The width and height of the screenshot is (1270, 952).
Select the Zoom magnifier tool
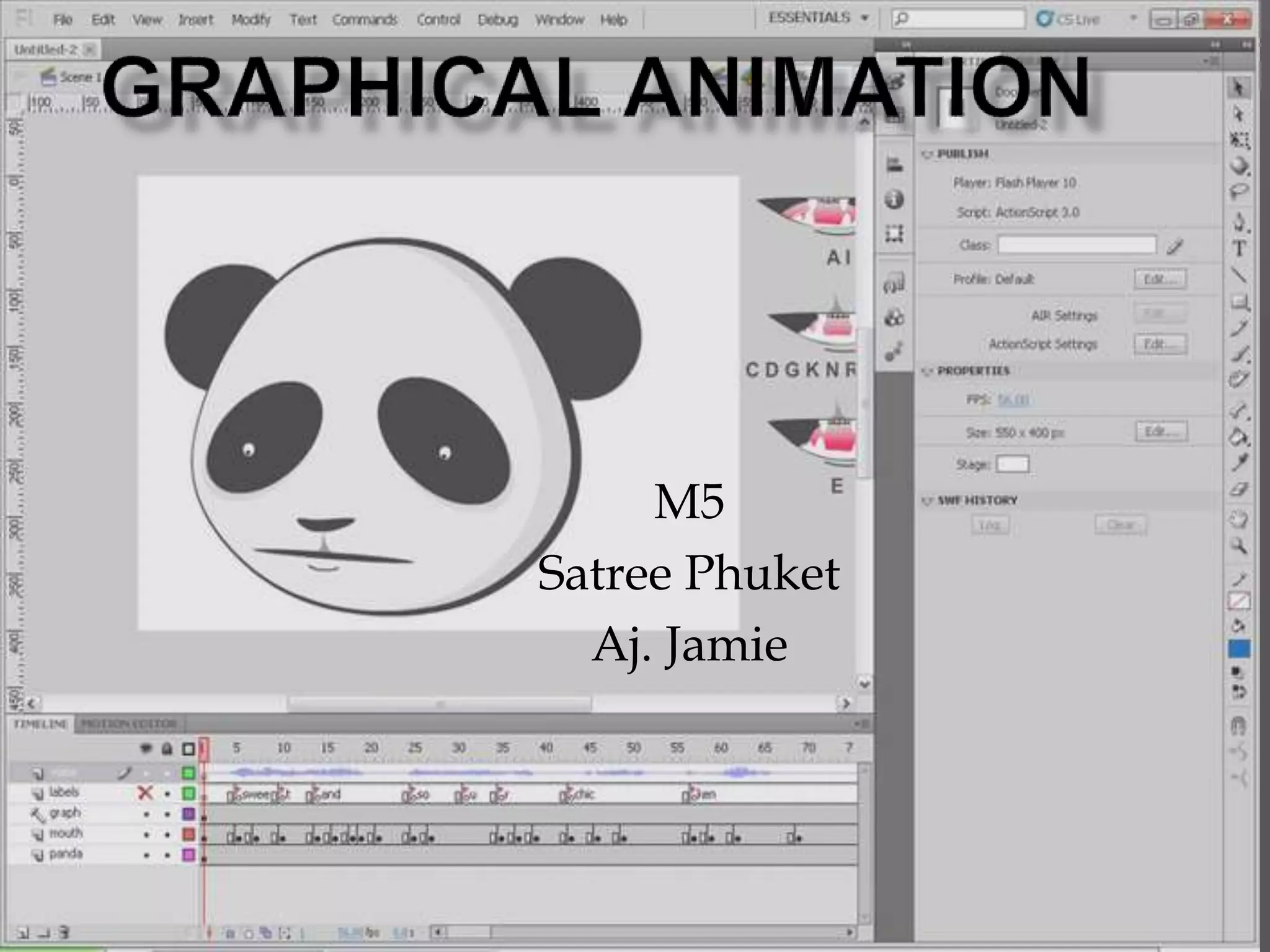[x=1238, y=546]
